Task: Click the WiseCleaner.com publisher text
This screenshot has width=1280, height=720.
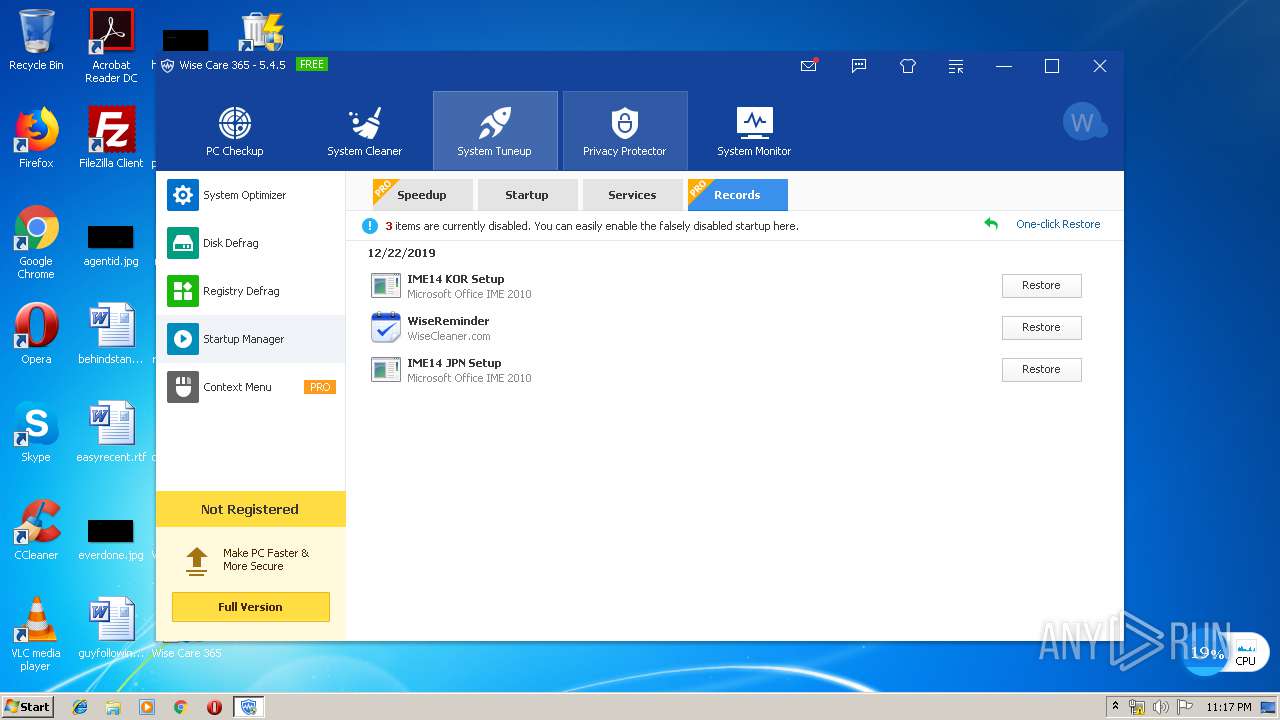Action: 448,336
